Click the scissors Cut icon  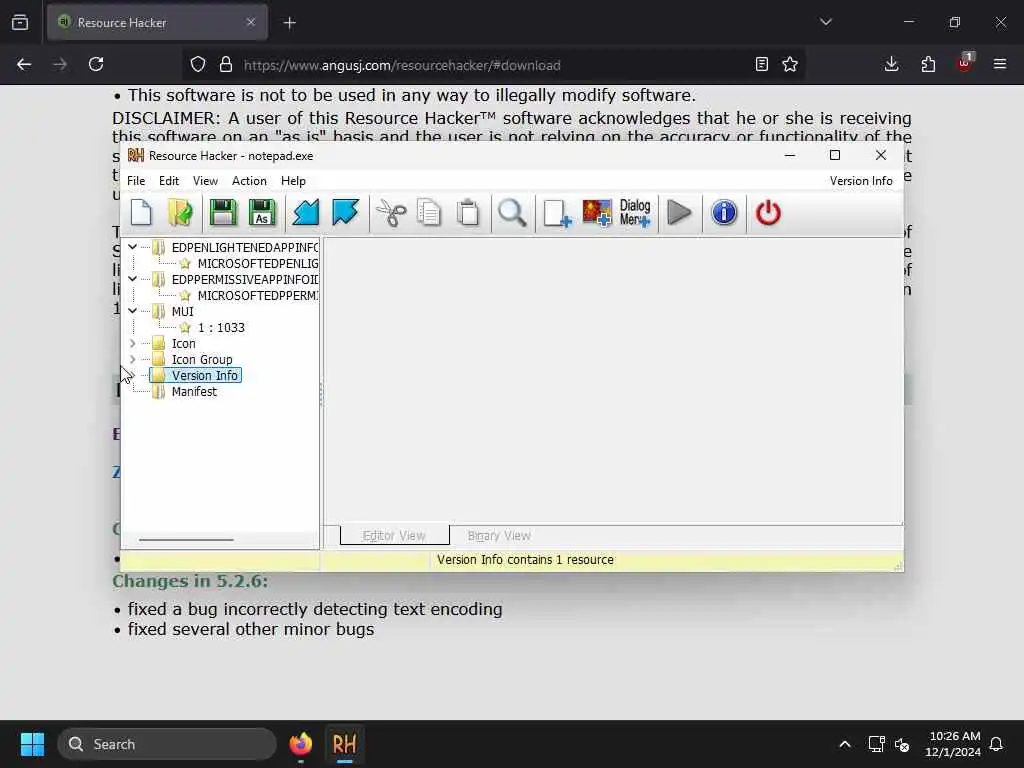point(391,213)
